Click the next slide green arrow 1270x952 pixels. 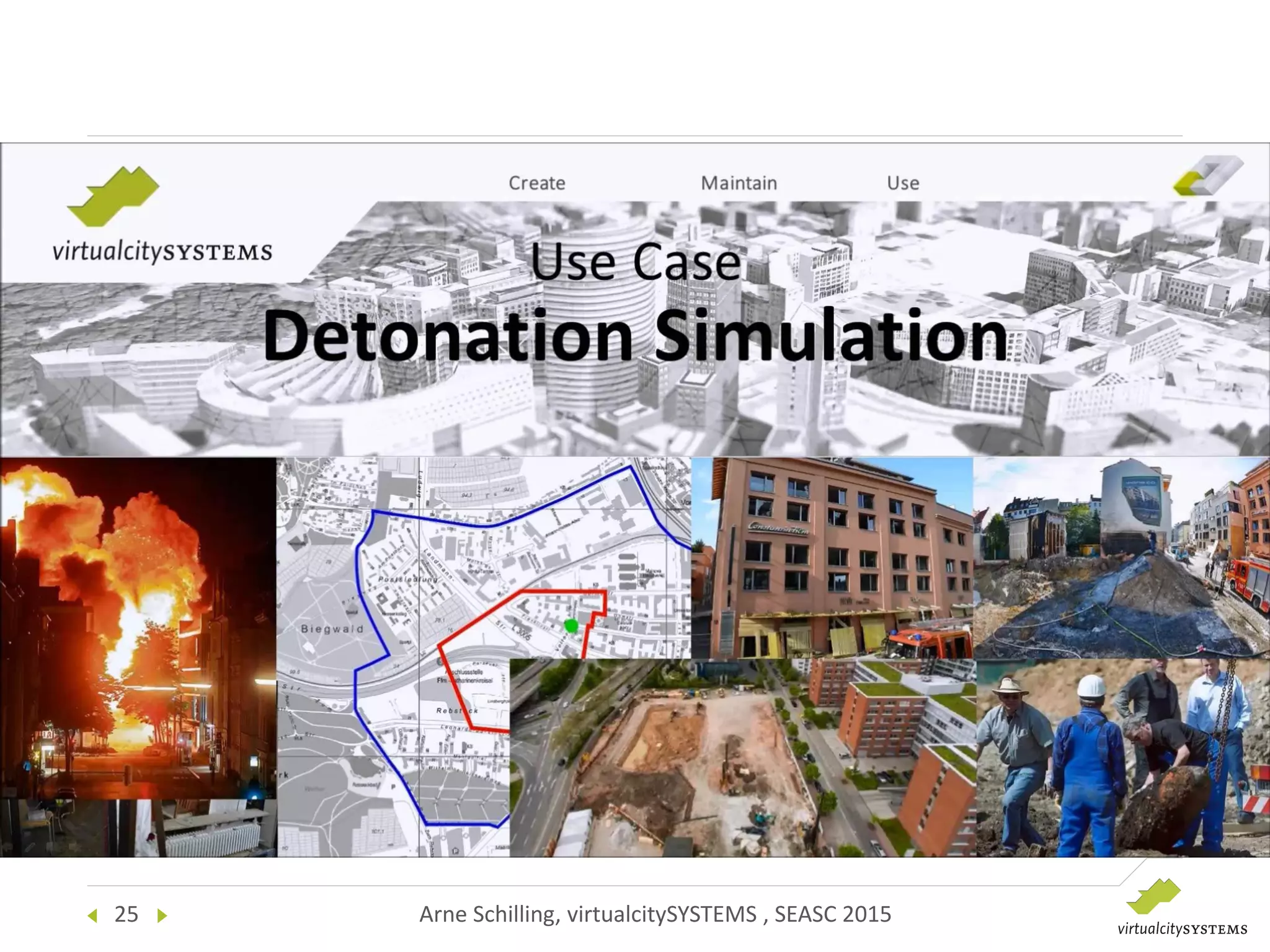(162, 915)
